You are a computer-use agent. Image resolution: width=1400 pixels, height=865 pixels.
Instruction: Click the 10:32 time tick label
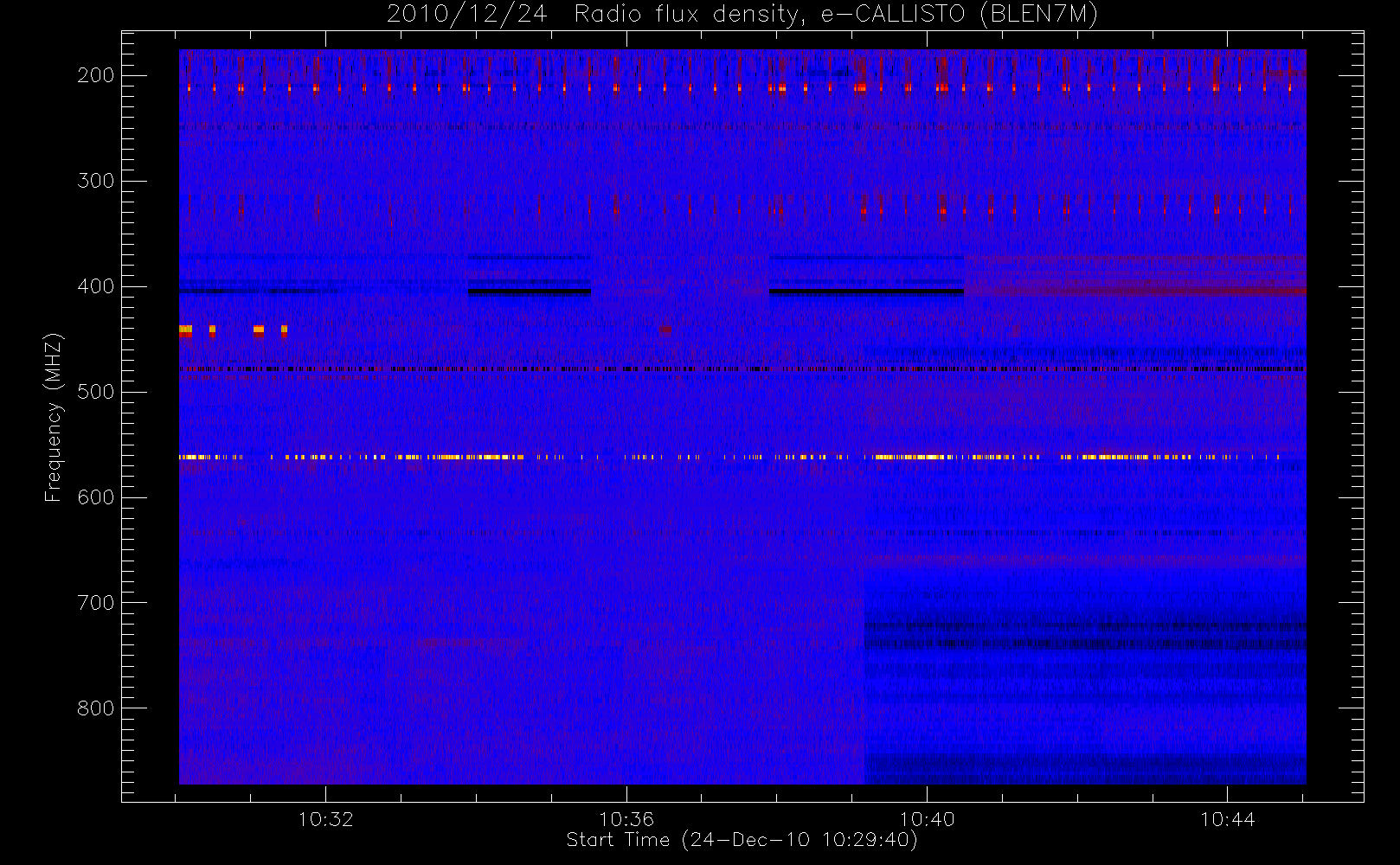click(326, 819)
